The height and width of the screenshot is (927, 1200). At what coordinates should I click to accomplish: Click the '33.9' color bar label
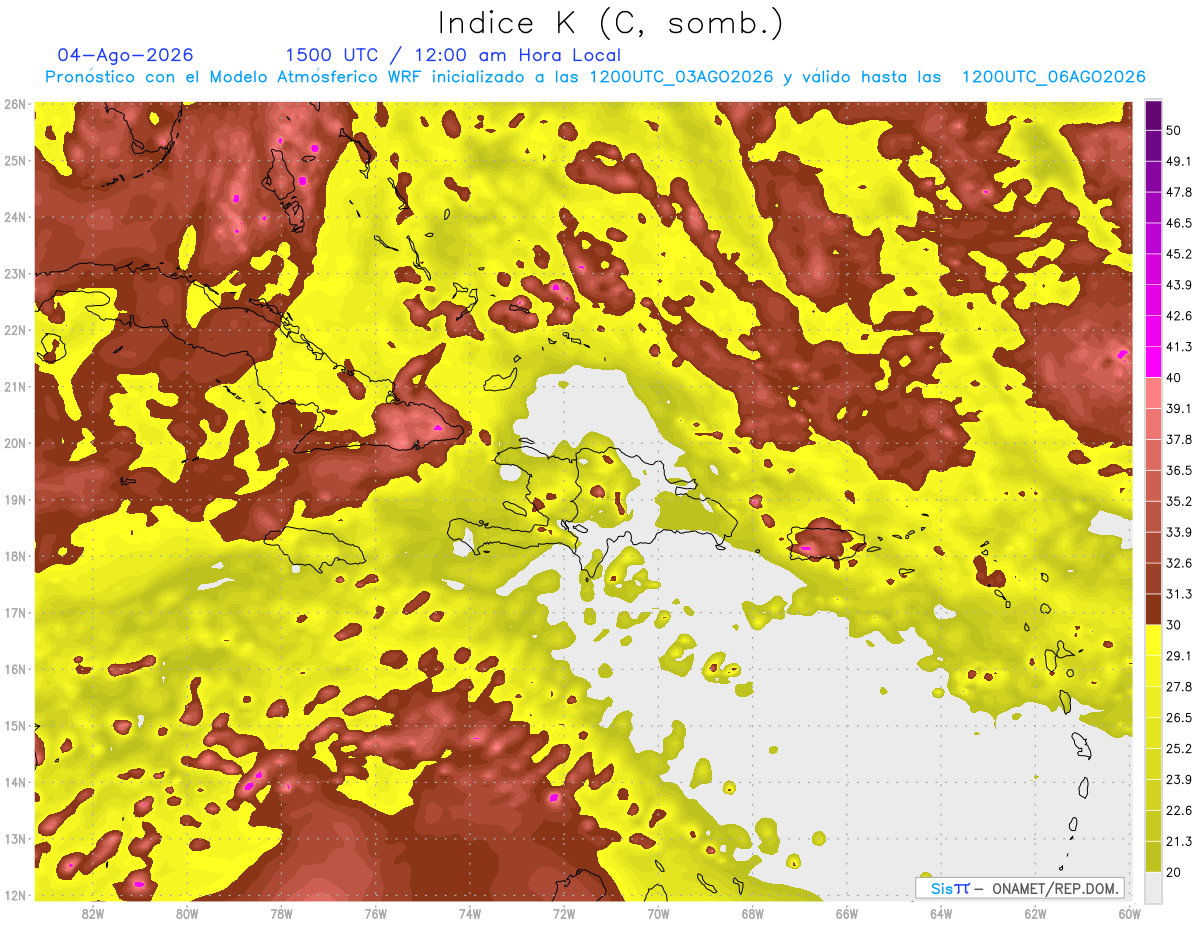[1178, 532]
